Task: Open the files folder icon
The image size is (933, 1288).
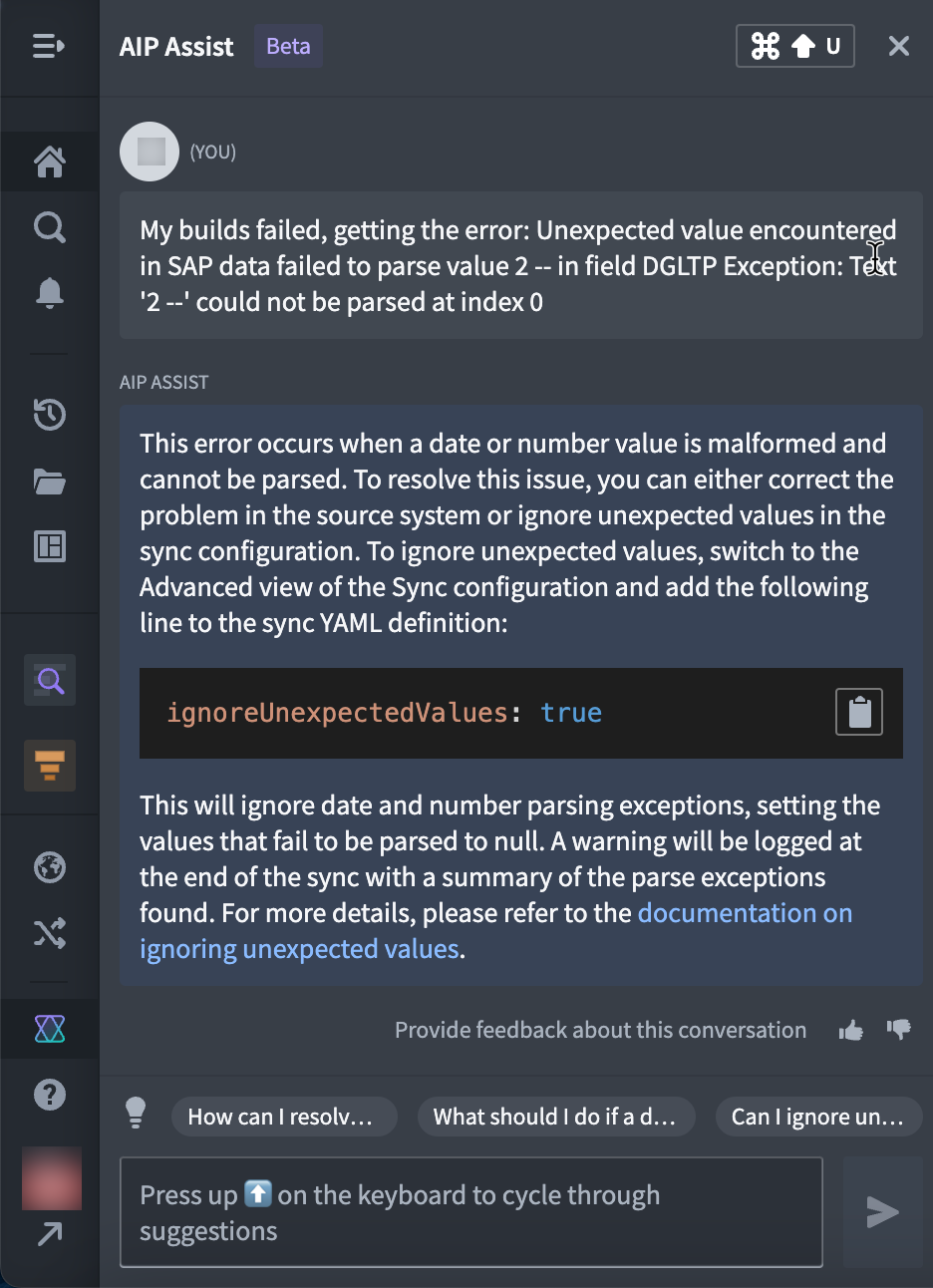Action: click(x=49, y=482)
